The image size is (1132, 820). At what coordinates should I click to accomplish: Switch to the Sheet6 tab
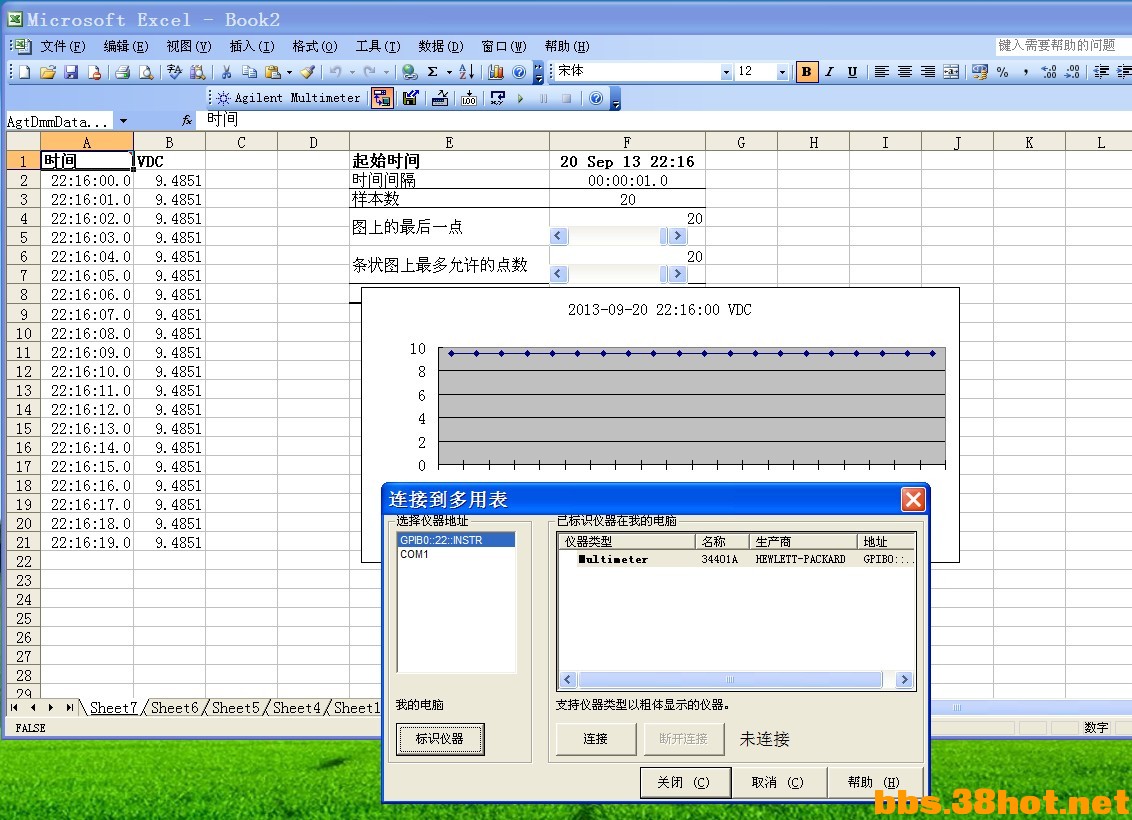click(174, 708)
